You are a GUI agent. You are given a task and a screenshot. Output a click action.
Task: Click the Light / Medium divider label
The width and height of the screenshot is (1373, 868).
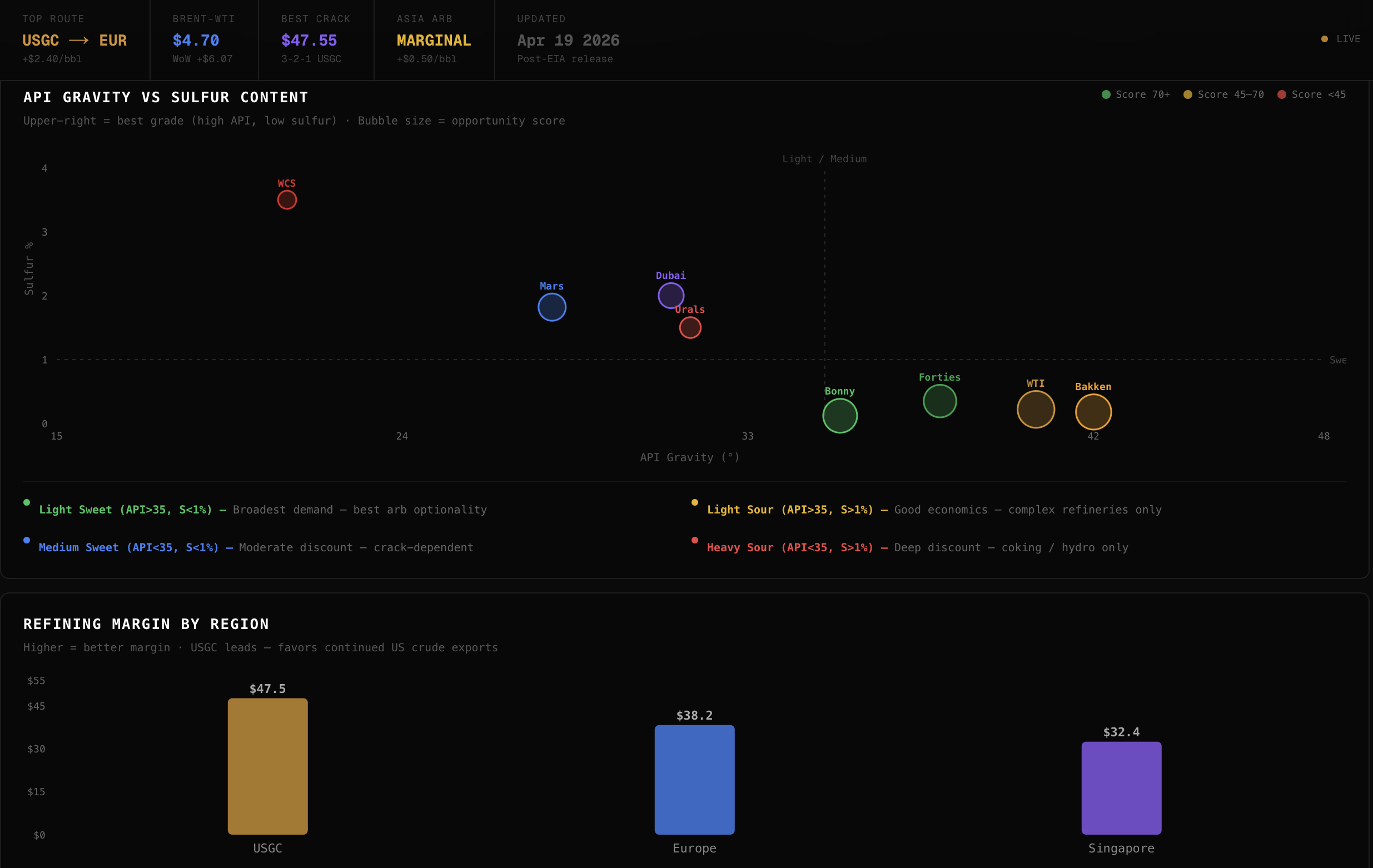click(x=824, y=159)
